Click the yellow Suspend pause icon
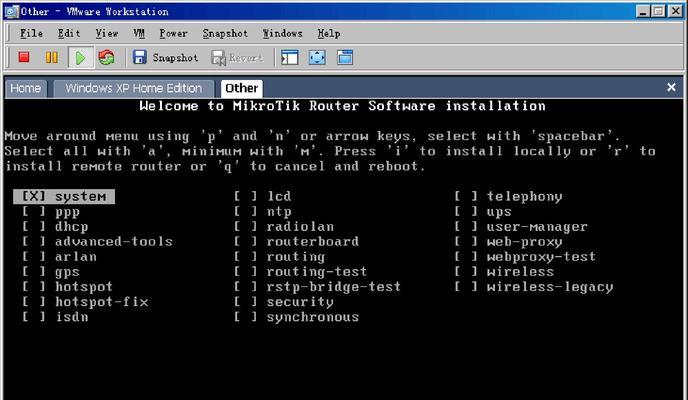688x400 pixels. (x=51, y=57)
